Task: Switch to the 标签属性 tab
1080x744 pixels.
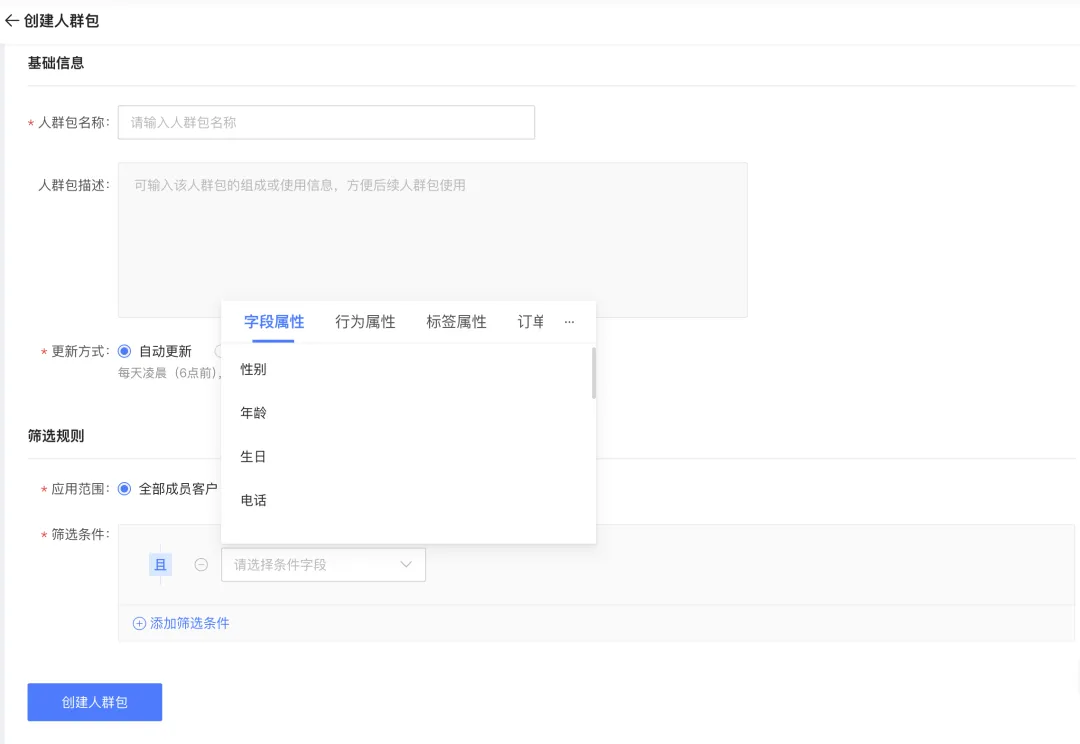Action: coord(455,321)
